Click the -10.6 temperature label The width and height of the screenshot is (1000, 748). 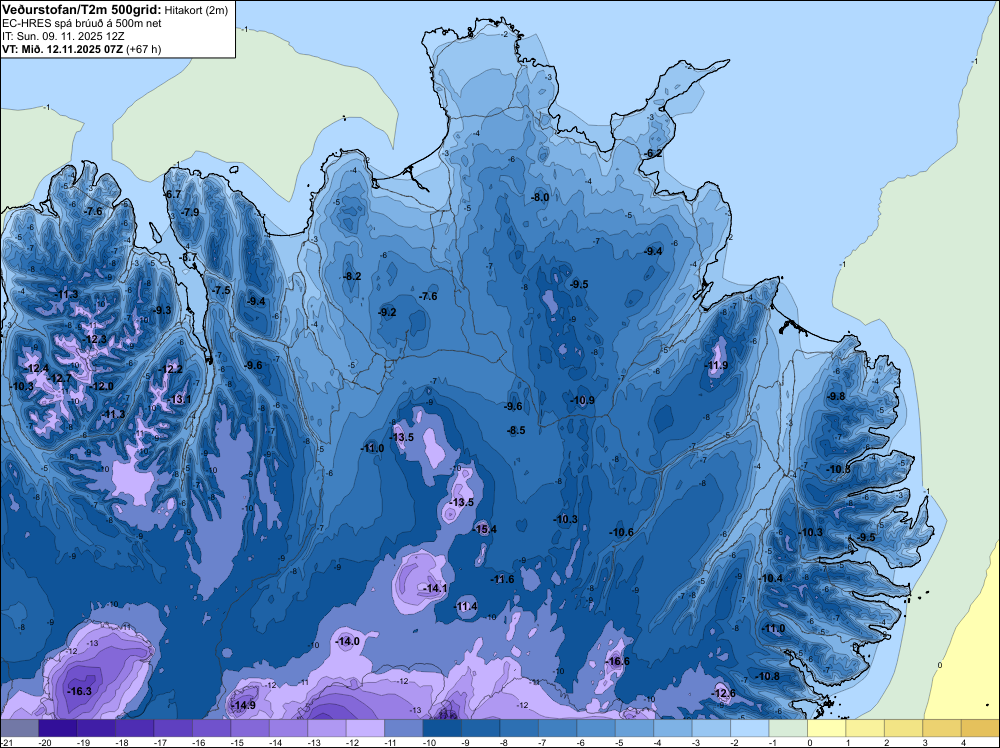(x=621, y=532)
